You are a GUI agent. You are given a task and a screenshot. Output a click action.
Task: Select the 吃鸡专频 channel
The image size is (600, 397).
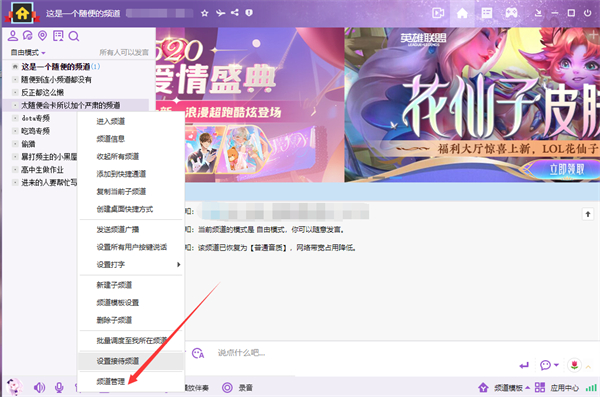point(35,131)
